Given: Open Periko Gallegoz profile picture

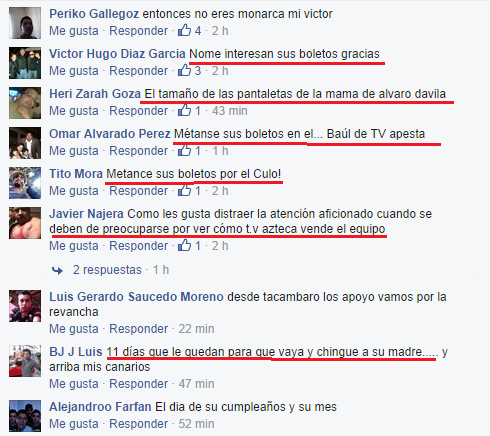Looking at the screenshot, I should pos(25,23).
